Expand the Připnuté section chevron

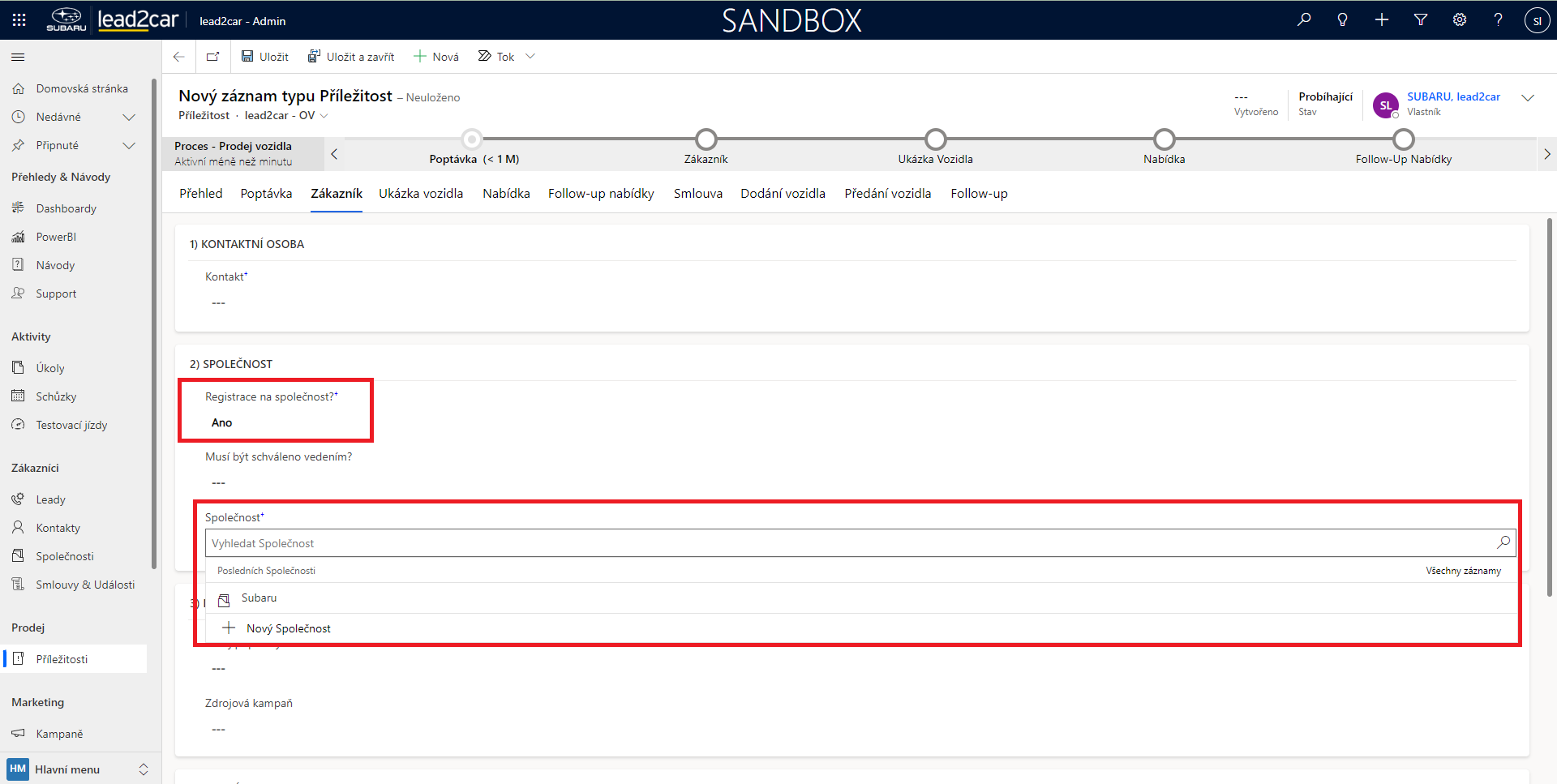coord(128,146)
